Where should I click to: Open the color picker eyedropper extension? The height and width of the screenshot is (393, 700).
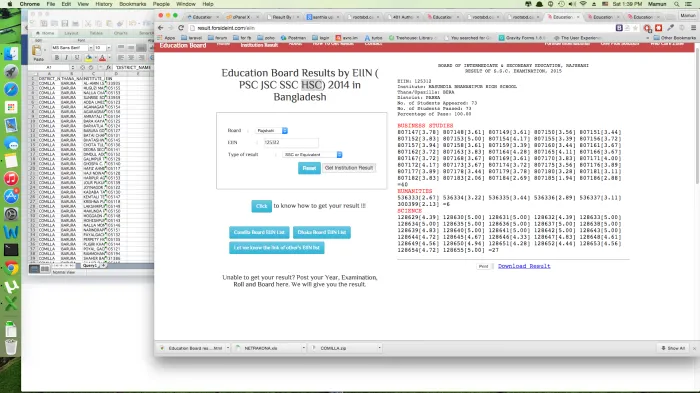(670, 28)
